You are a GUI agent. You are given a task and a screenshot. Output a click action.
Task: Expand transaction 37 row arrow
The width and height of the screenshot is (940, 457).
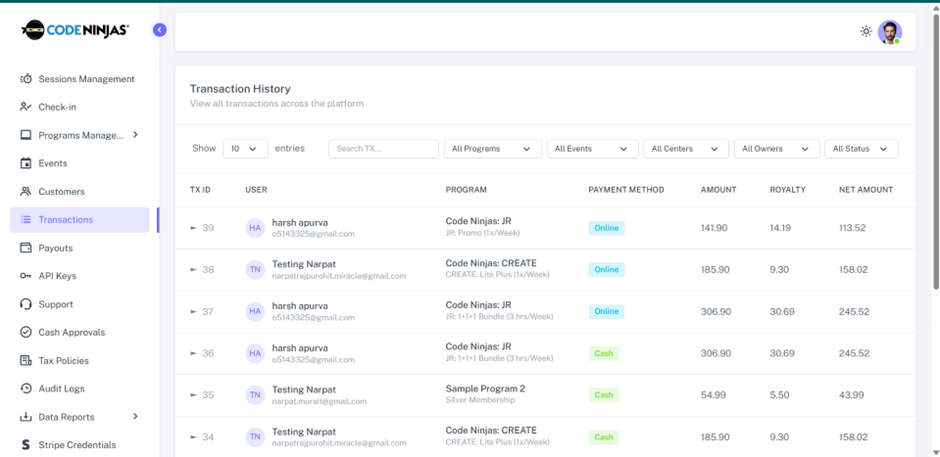(193, 312)
